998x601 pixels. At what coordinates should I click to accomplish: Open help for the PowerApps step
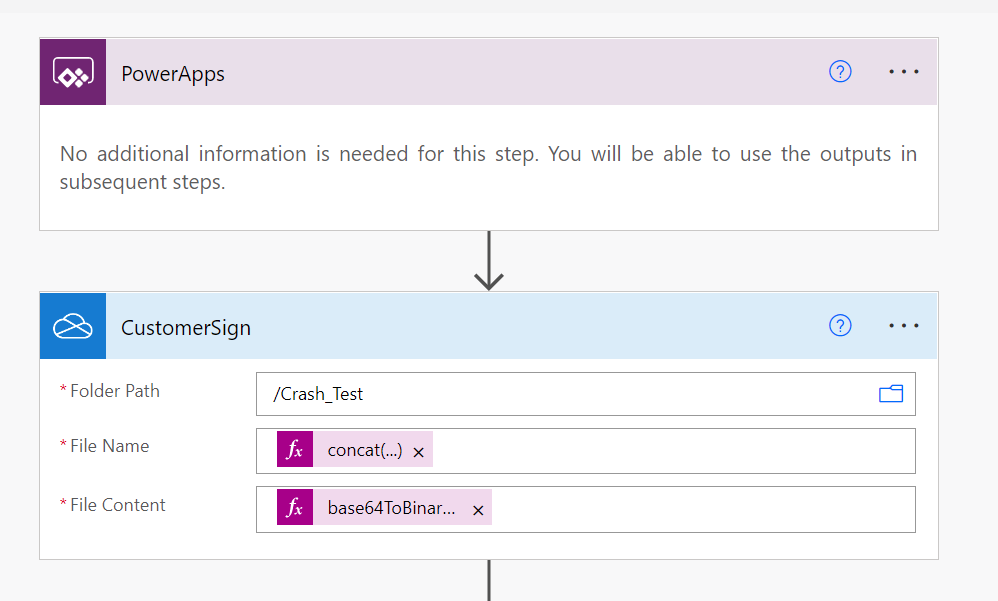point(840,71)
